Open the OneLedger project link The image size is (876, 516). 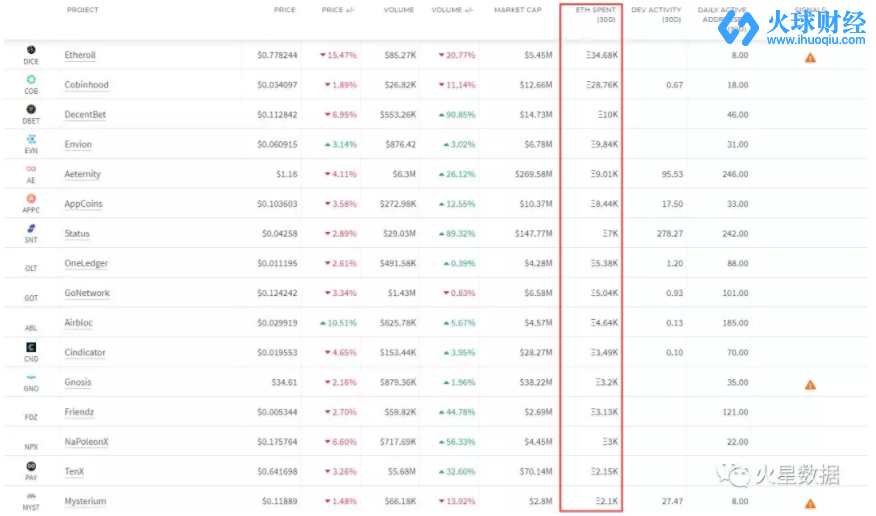pyautogui.click(x=86, y=263)
